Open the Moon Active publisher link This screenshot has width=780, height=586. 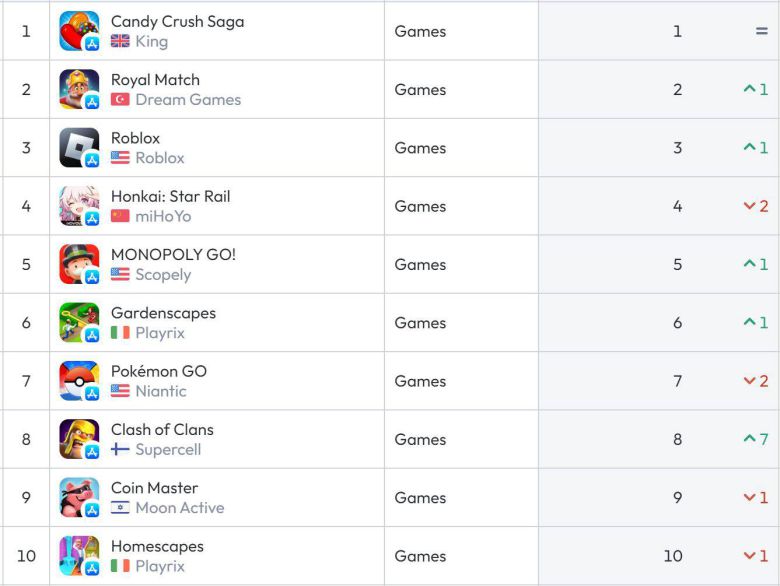coord(180,508)
